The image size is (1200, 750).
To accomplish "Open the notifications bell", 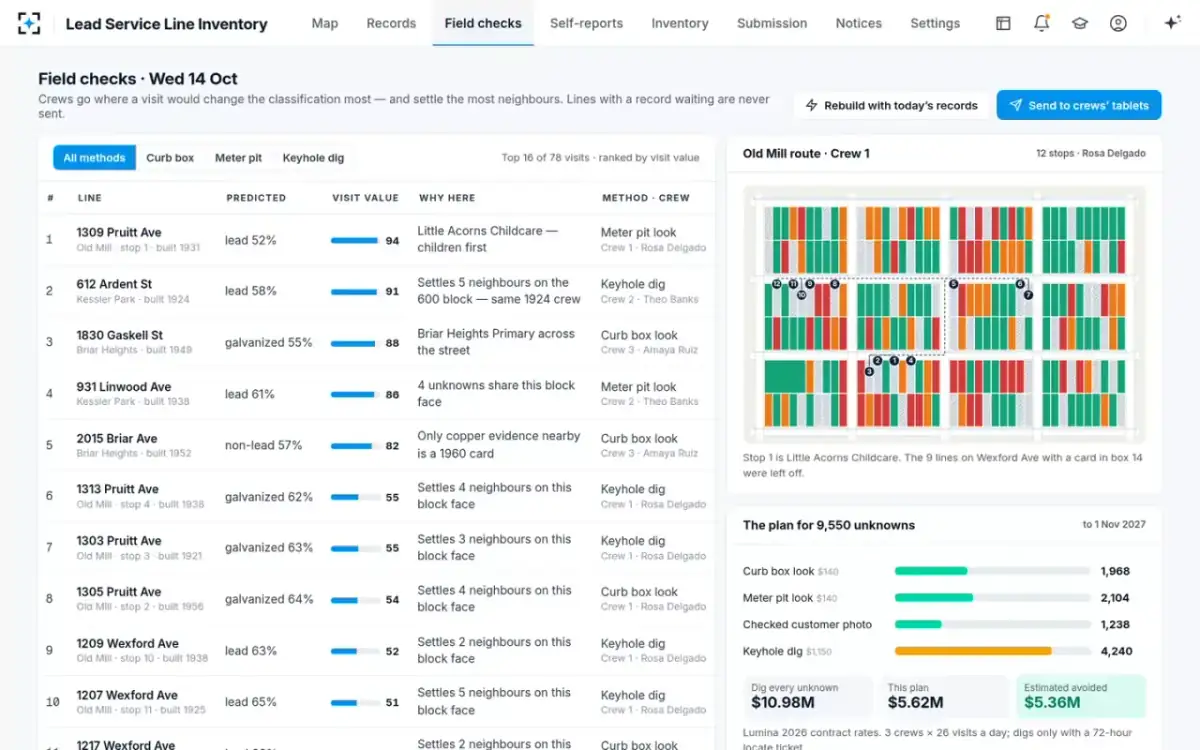I will (x=1041, y=23).
